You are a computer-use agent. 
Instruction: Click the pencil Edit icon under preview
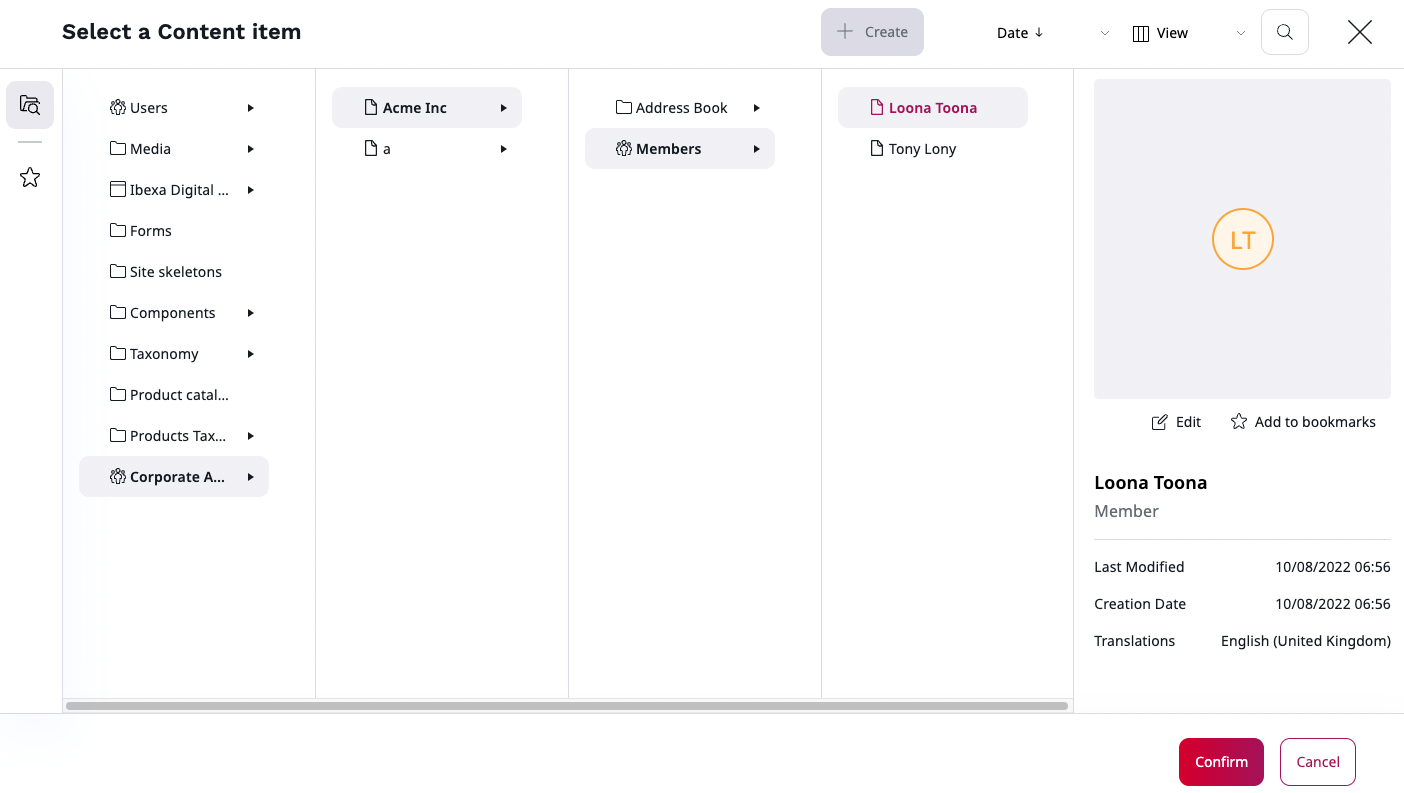click(1160, 422)
